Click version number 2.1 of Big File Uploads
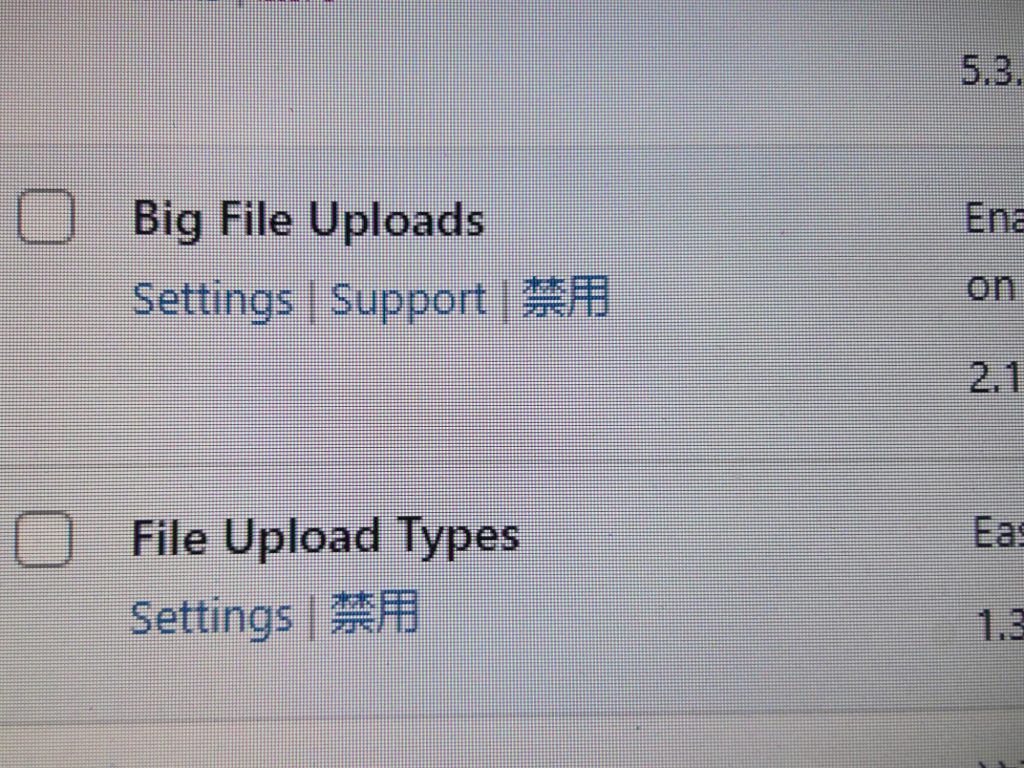This screenshot has width=1024, height=768. tap(996, 377)
